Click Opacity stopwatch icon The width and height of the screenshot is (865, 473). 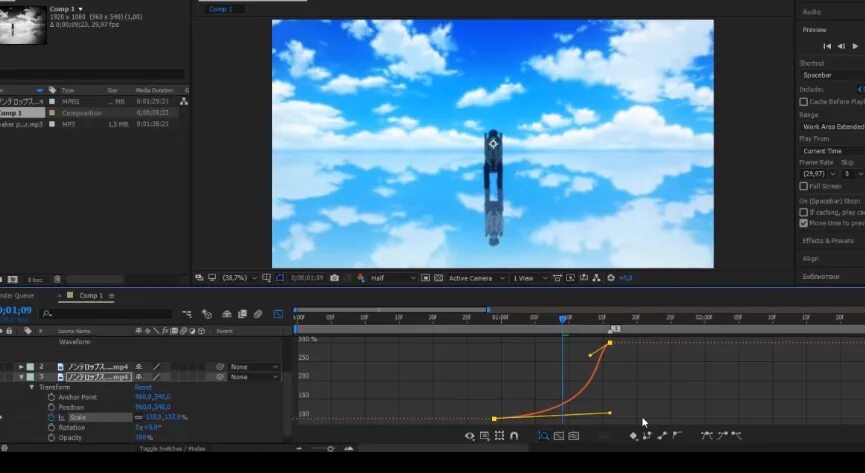(x=51, y=438)
